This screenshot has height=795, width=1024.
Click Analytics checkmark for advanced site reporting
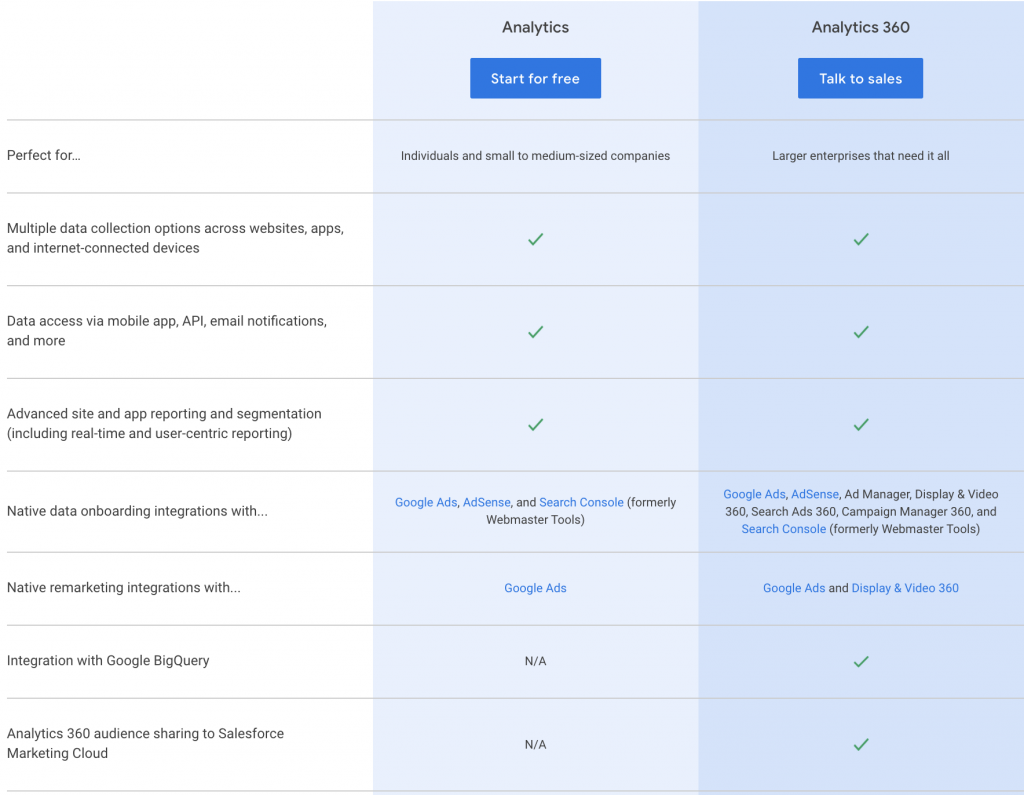click(x=535, y=425)
